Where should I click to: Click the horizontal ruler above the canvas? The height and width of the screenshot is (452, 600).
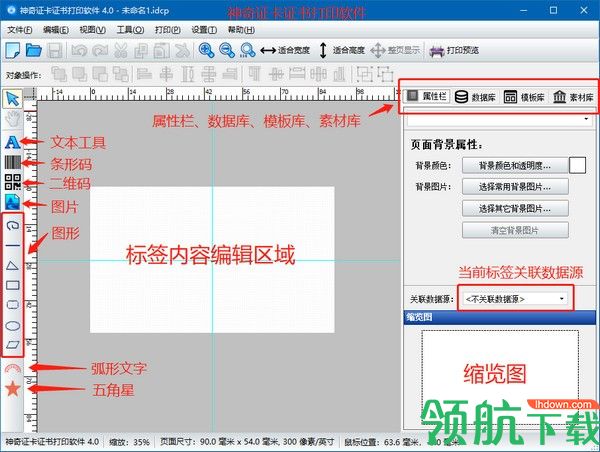[x=217, y=94]
